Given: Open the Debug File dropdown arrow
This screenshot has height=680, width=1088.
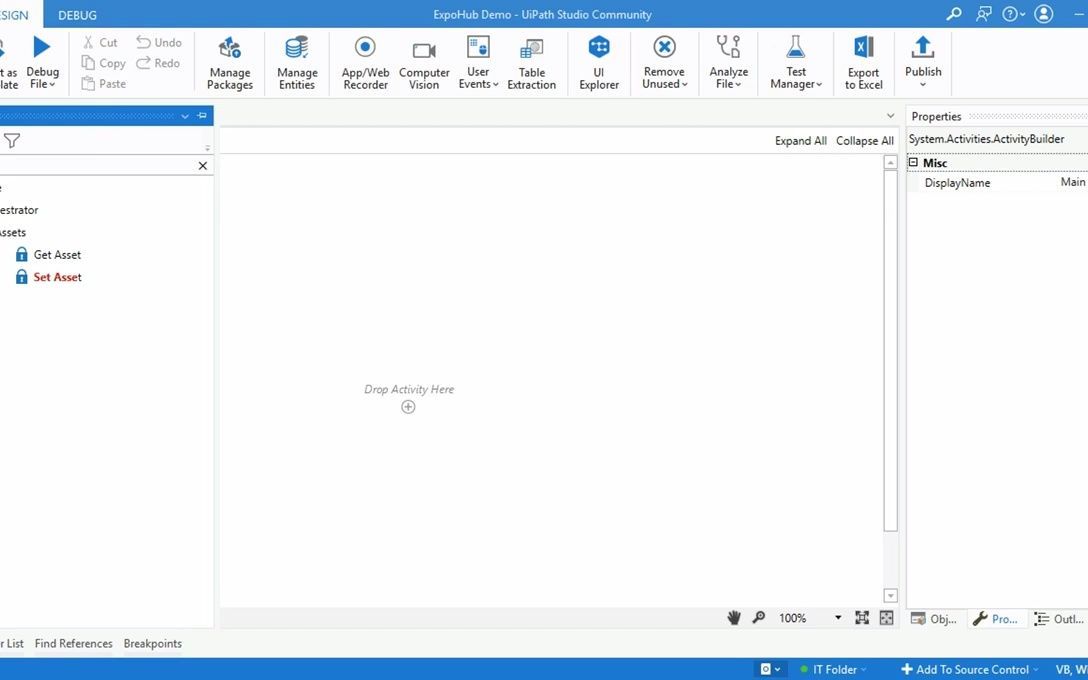Looking at the screenshot, I should pos(52,85).
